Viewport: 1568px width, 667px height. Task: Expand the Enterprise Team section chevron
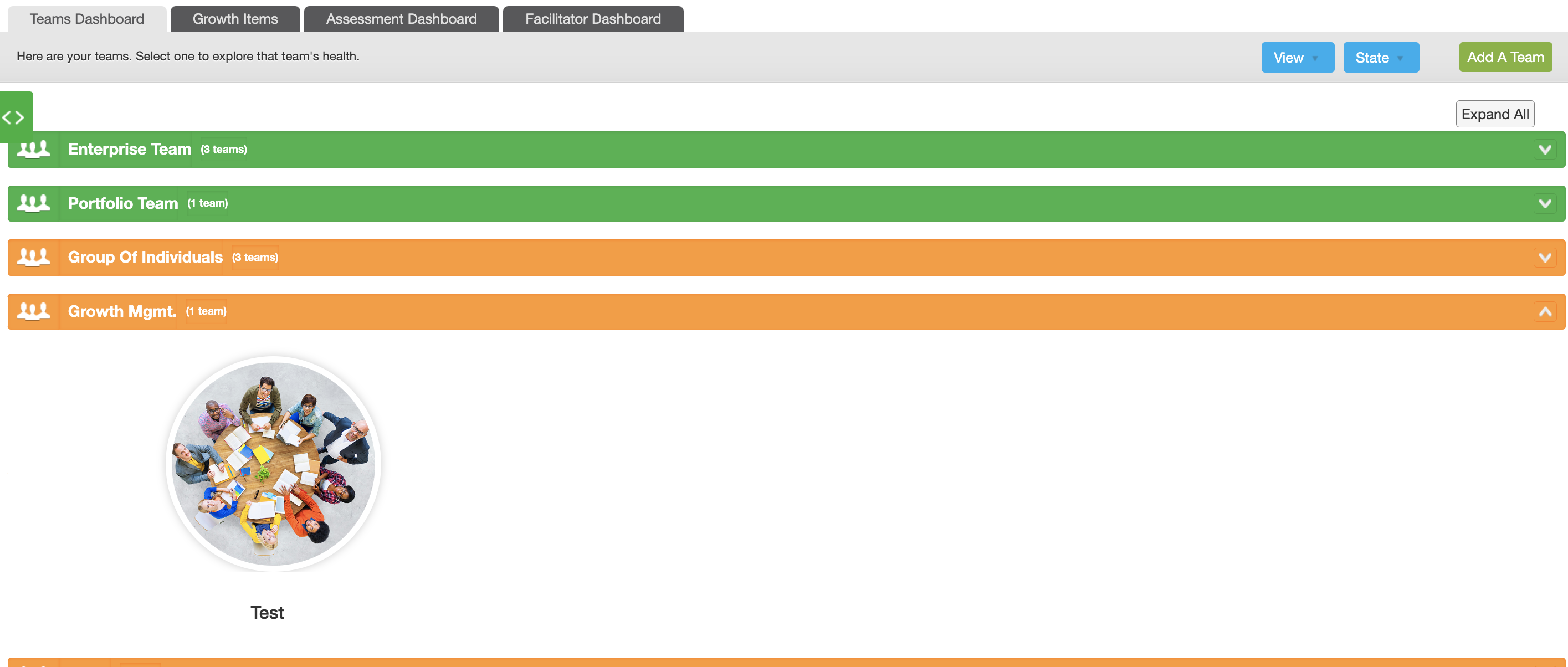tap(1545, 150)
